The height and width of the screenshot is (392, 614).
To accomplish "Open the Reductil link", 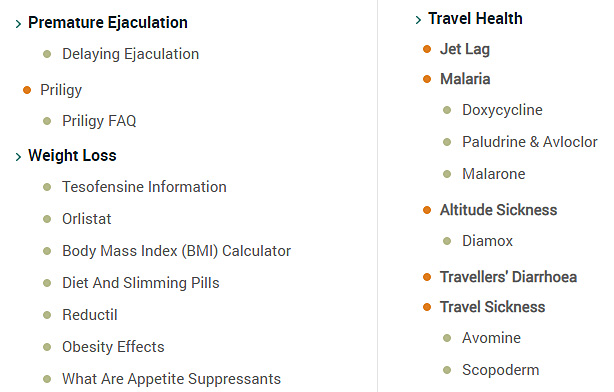I will pyautogui.click(x=90, y=315).
